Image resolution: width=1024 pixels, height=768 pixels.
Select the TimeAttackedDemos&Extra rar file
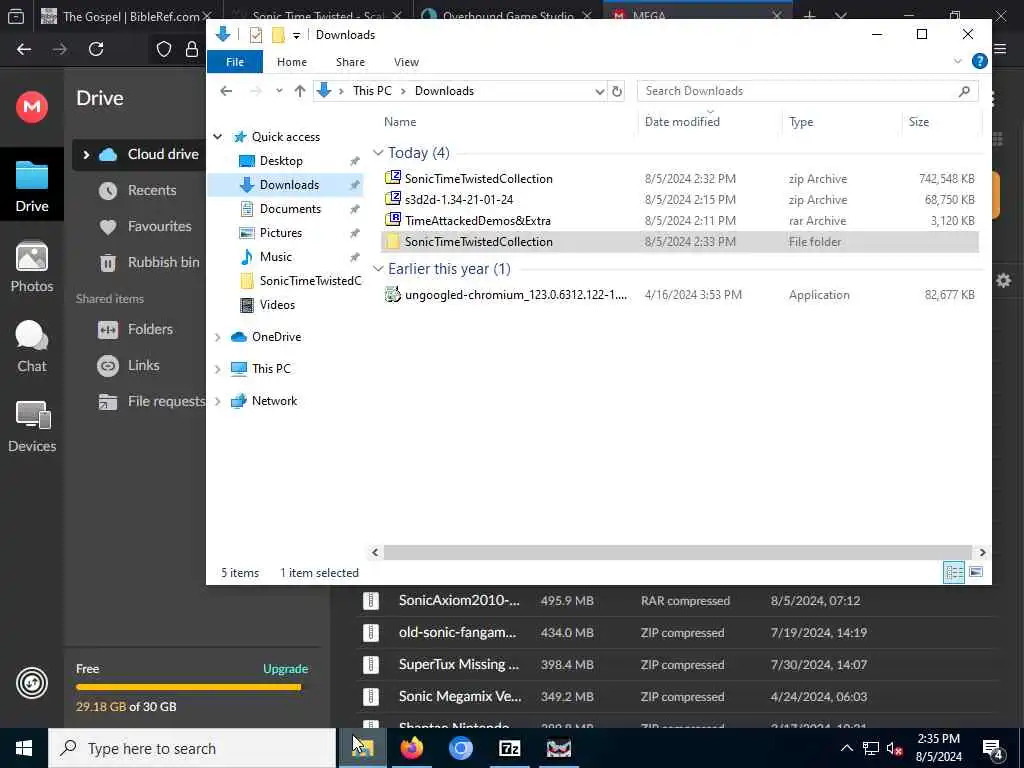tap(679, 221)
